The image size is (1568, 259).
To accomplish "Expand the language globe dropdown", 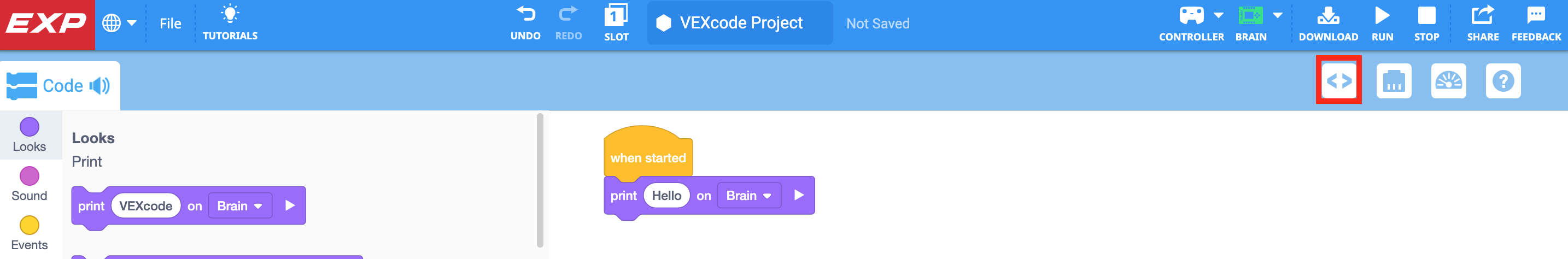I will [119, 23].
